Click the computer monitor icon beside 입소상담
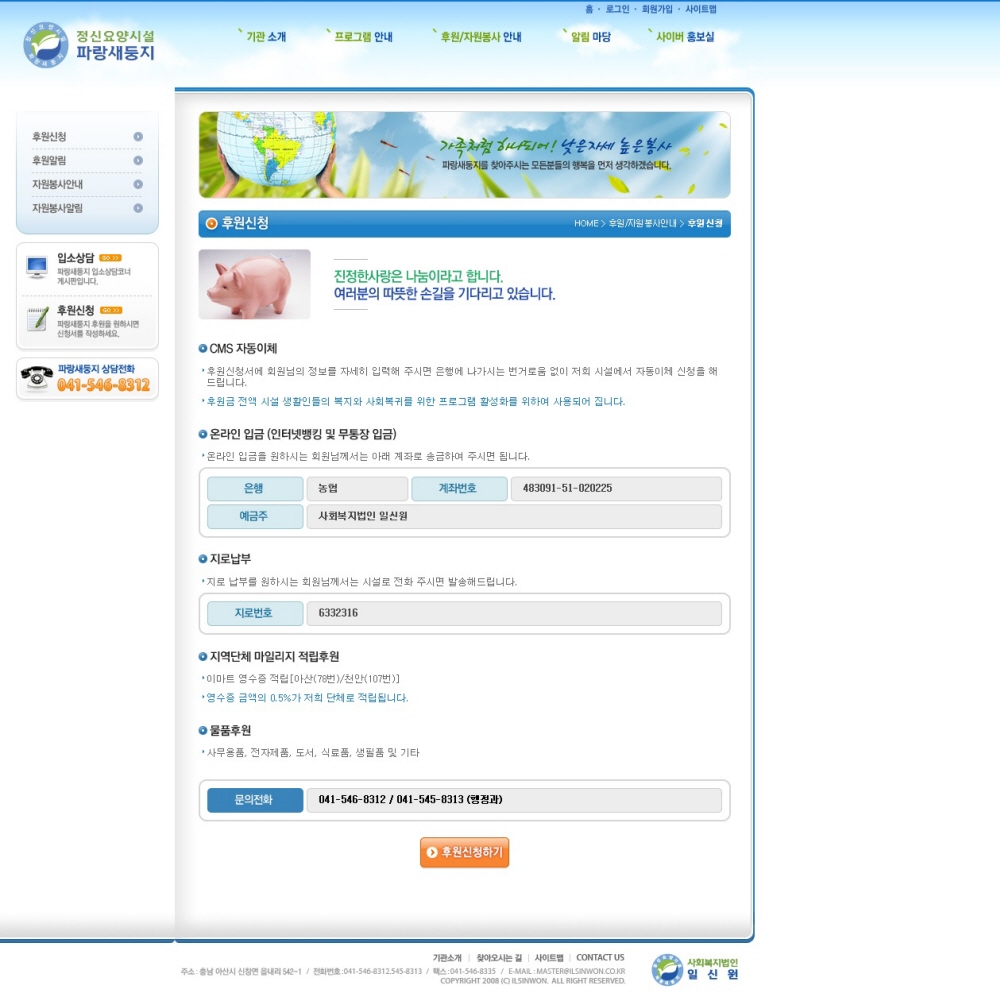 click(37, 267)
